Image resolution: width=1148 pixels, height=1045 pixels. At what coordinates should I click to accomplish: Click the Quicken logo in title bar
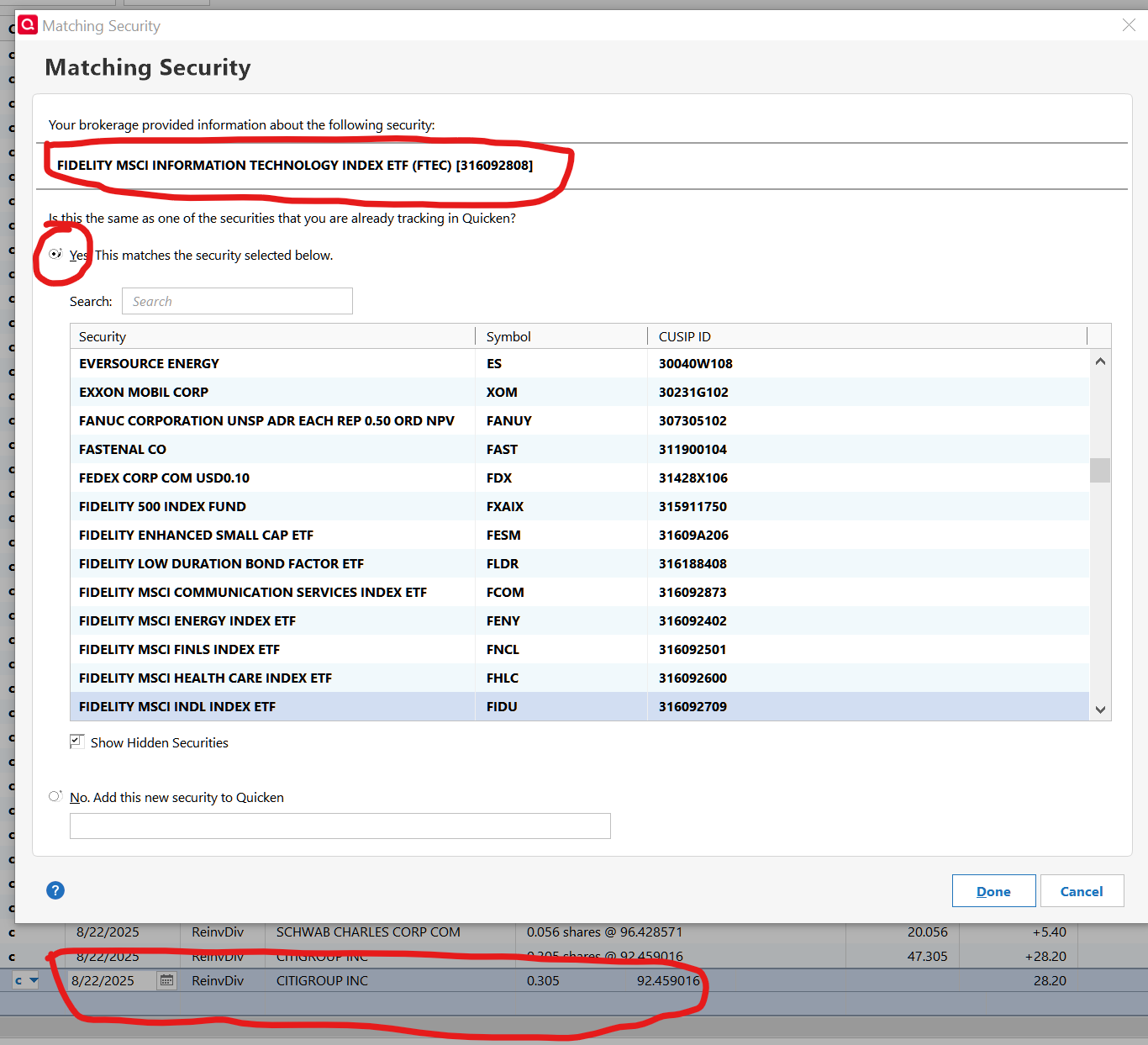tap(28, 25)
